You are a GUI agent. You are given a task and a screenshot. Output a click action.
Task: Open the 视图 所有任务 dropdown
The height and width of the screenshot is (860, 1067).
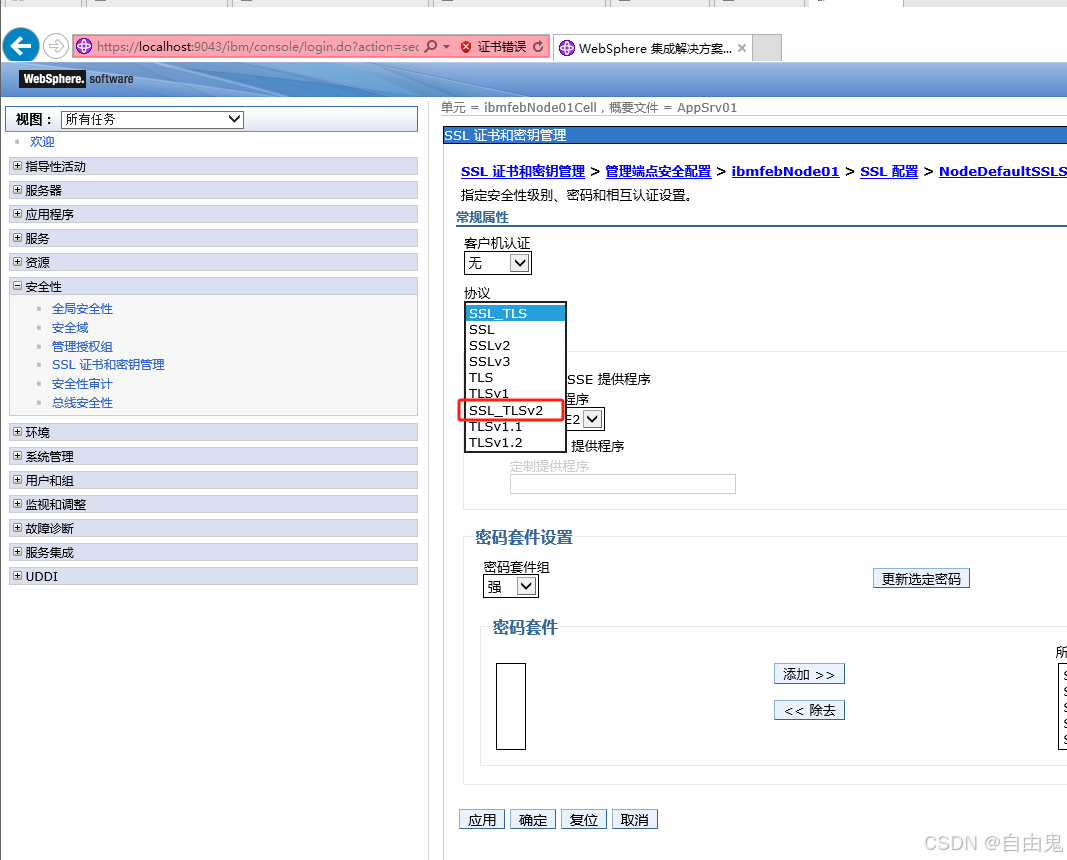152,119
